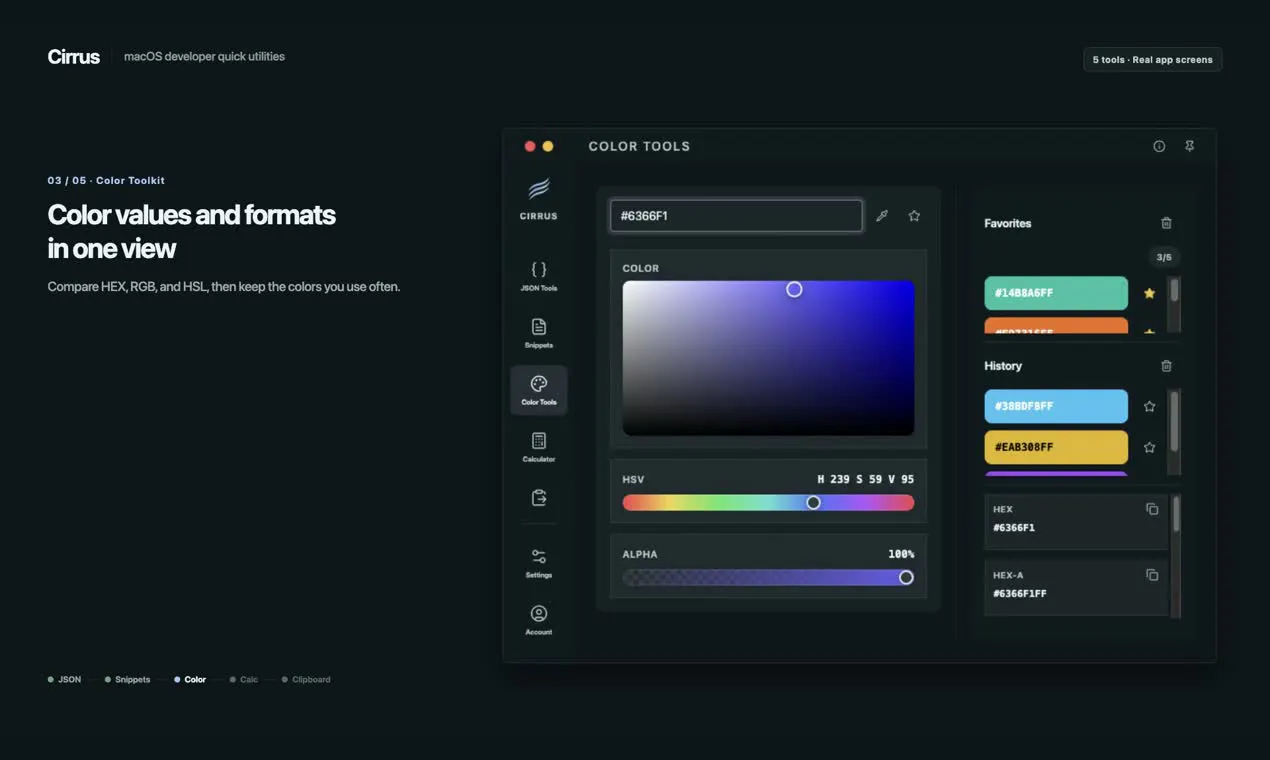
Task: Click the 3/5 favorites count badge
Action: [1164, 257]
